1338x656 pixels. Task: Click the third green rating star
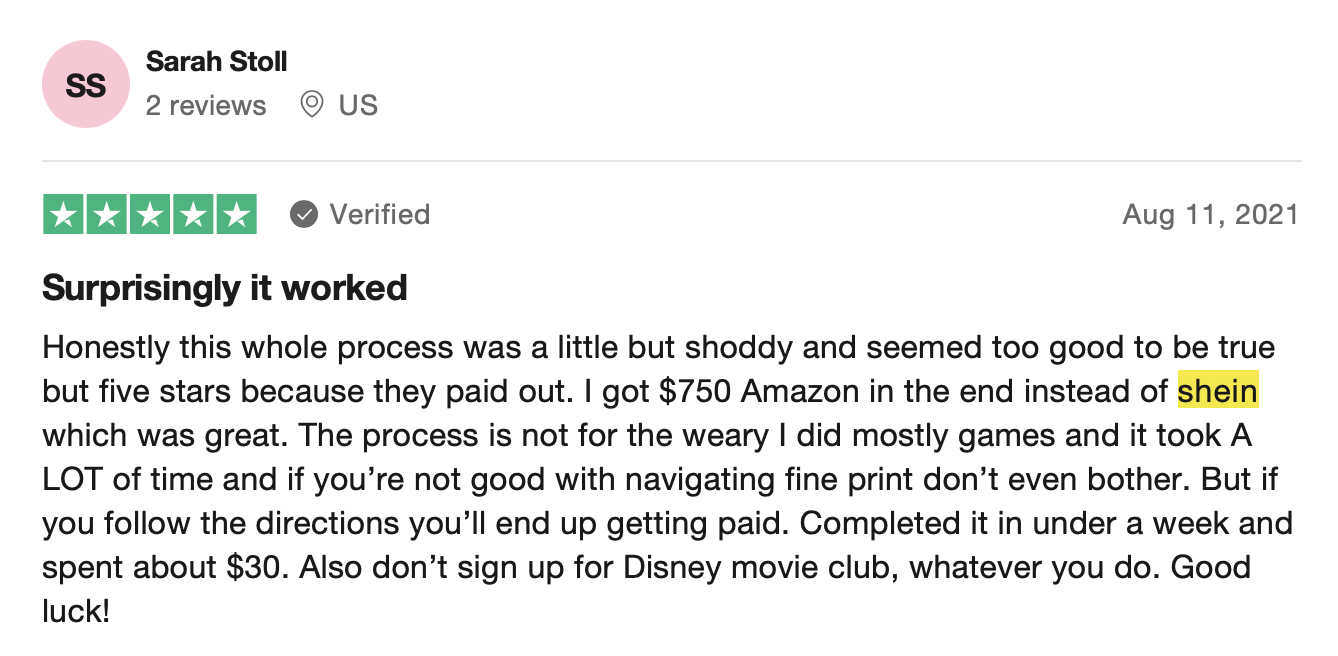click(150, 214)
